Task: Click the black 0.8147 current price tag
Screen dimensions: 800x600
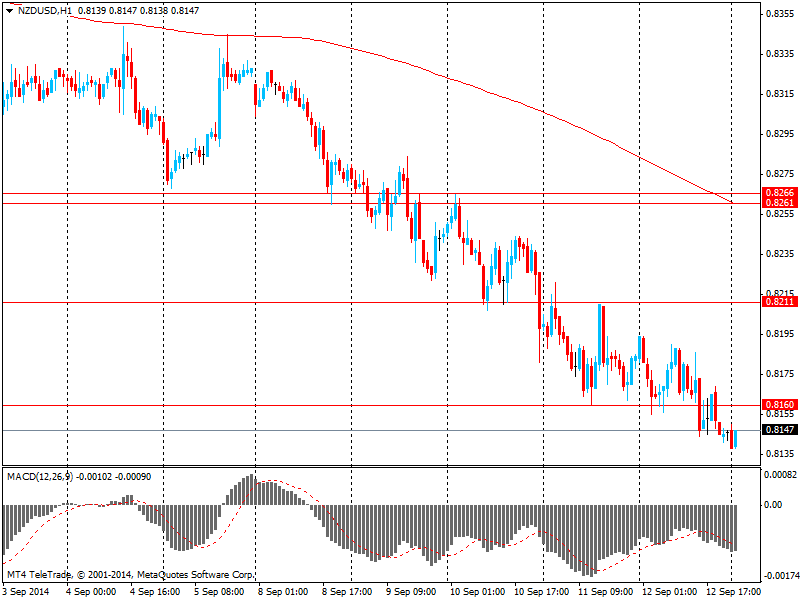Action: coord(779,430)
